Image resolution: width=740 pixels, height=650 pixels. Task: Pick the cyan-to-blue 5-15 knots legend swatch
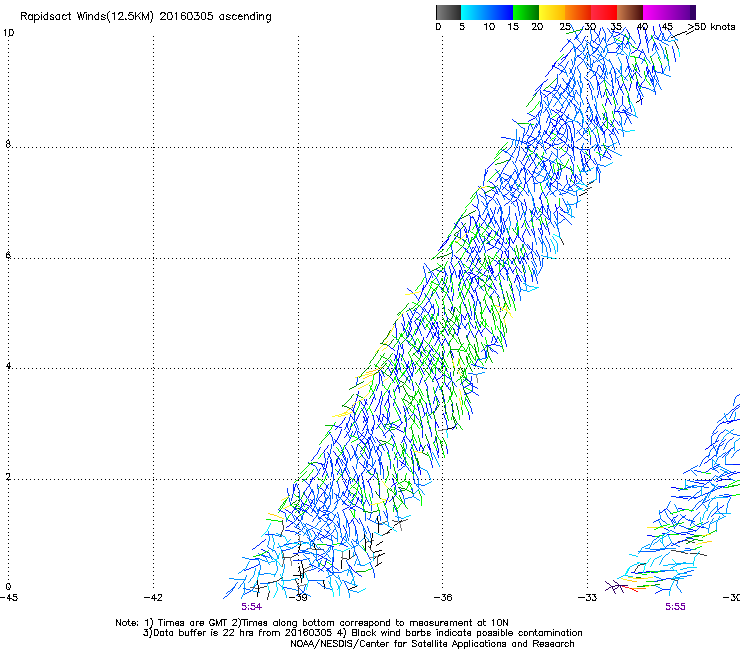(x=487, y=12)
